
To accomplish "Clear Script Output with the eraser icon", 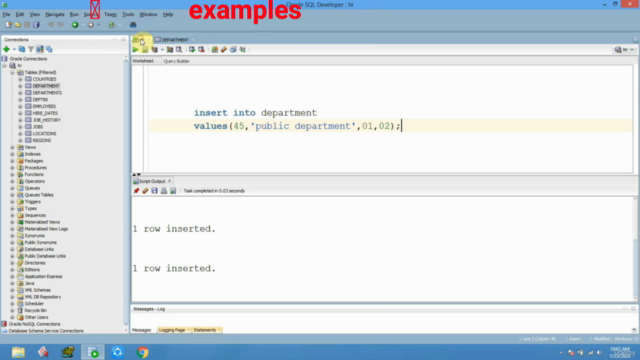I will 145,191.
